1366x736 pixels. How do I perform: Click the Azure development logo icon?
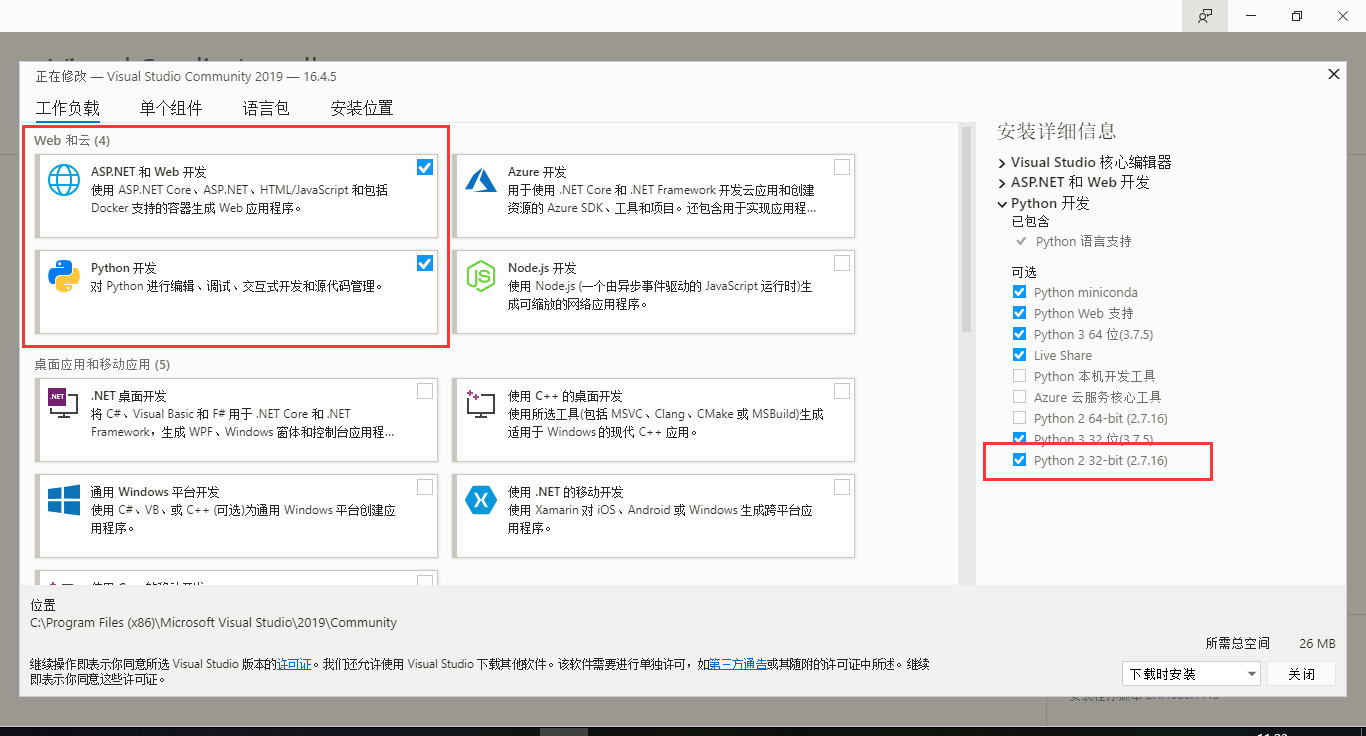point(481,180)
